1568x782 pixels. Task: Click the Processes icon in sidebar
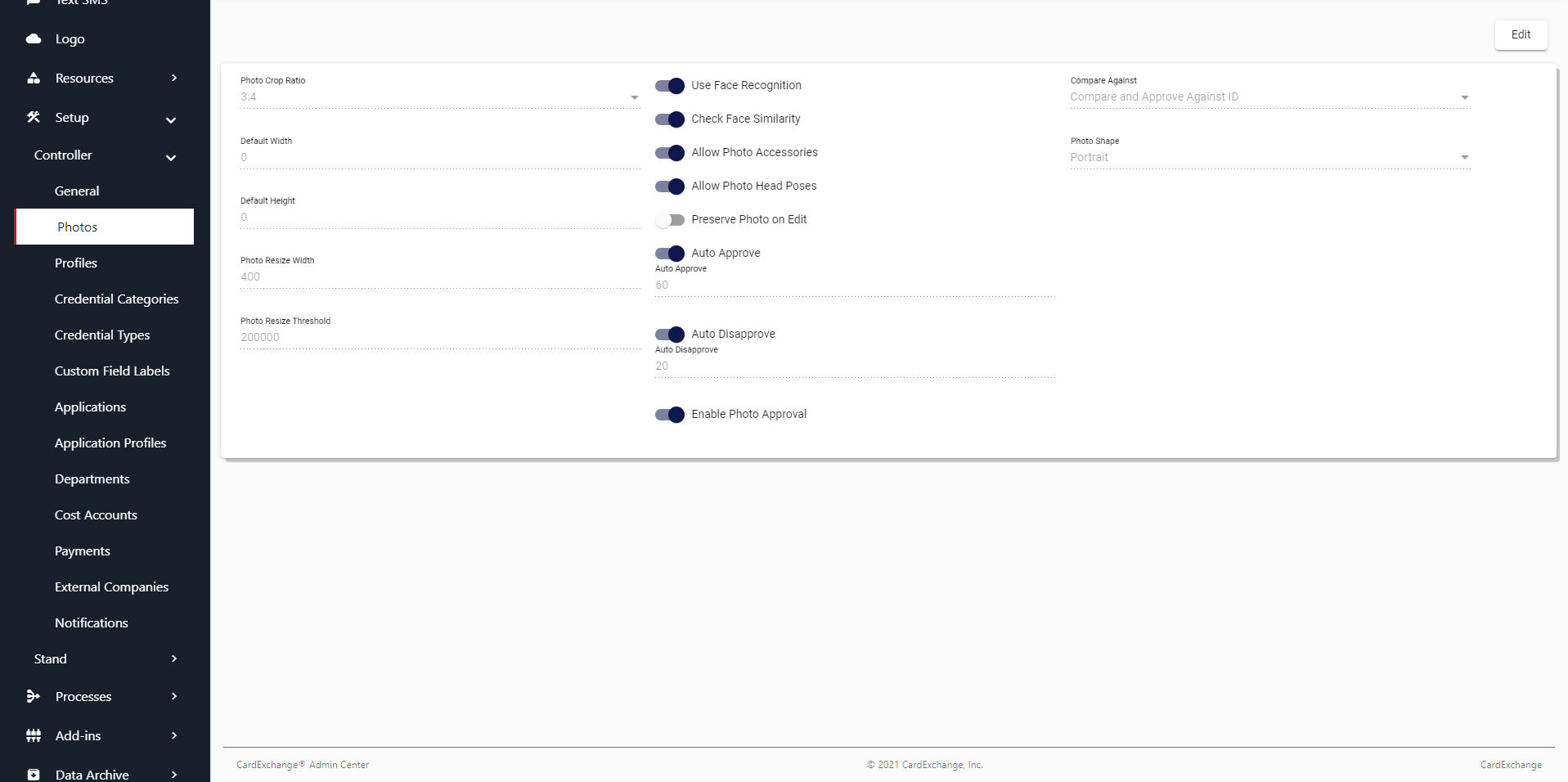pyautogui.click(x=34, y=697)
